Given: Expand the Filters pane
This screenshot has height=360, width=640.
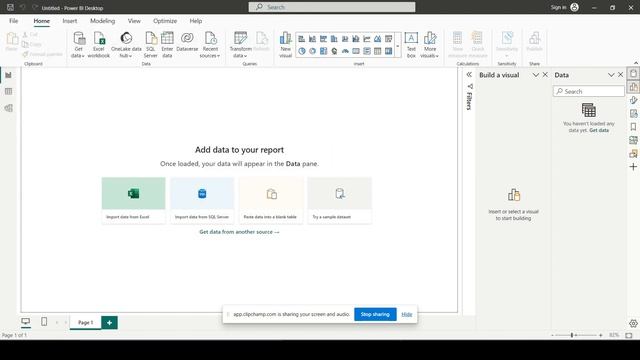Looking at the screenshot, I should pos(469,75).
